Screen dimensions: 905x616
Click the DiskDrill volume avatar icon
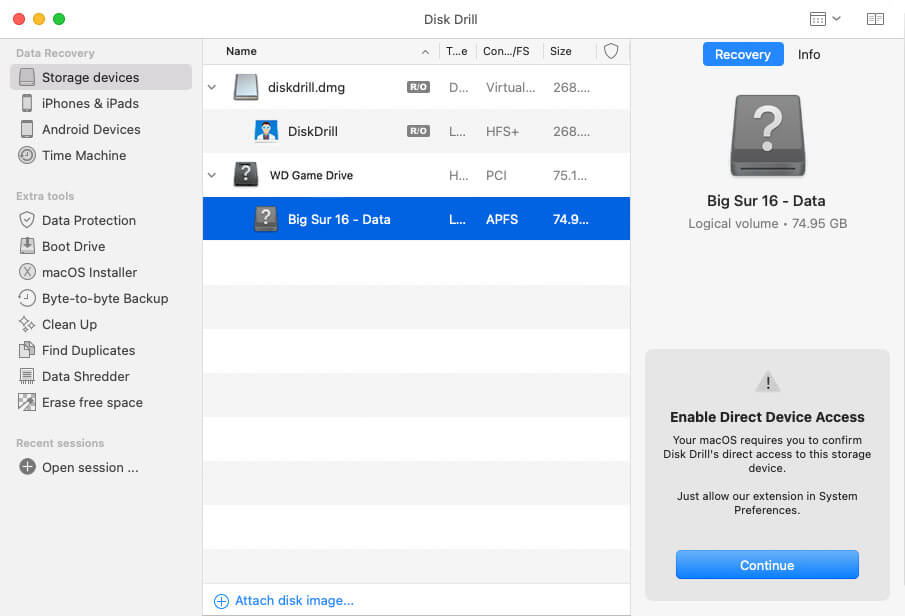266,131
